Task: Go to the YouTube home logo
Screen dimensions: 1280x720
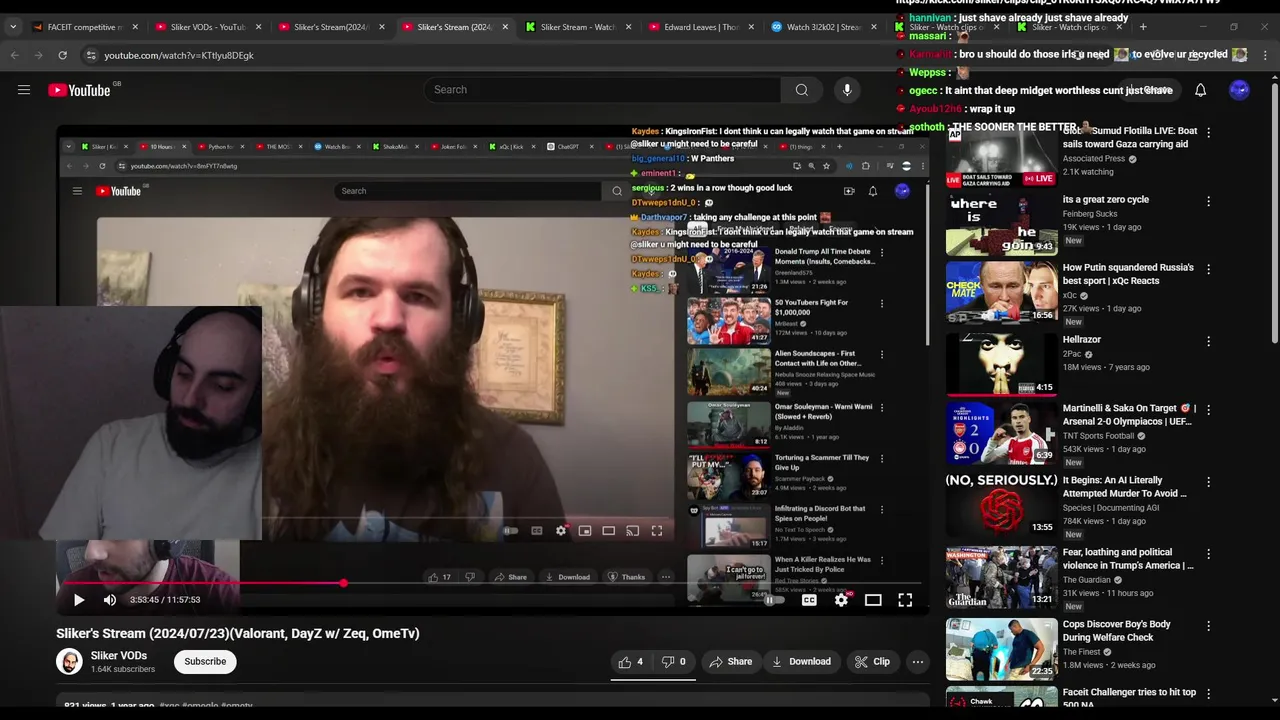Action: pyautogui.click(x=79, y=90)
